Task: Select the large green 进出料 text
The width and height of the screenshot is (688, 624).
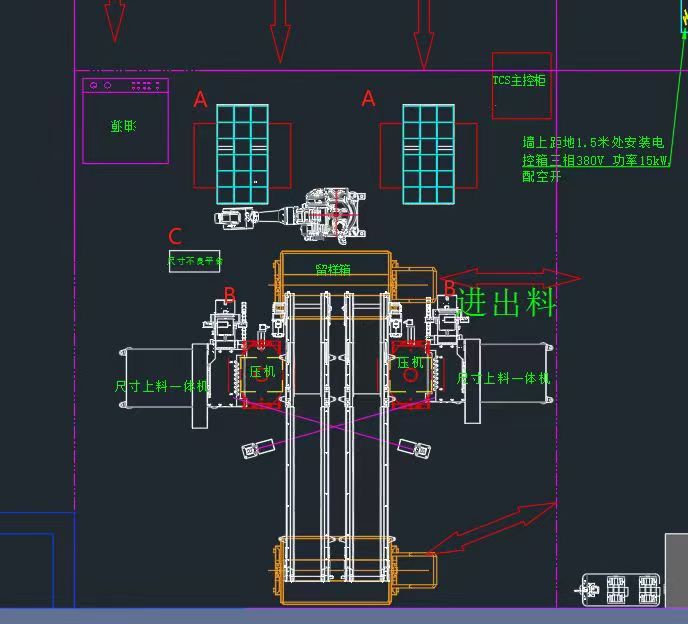Action: [506, 303]
